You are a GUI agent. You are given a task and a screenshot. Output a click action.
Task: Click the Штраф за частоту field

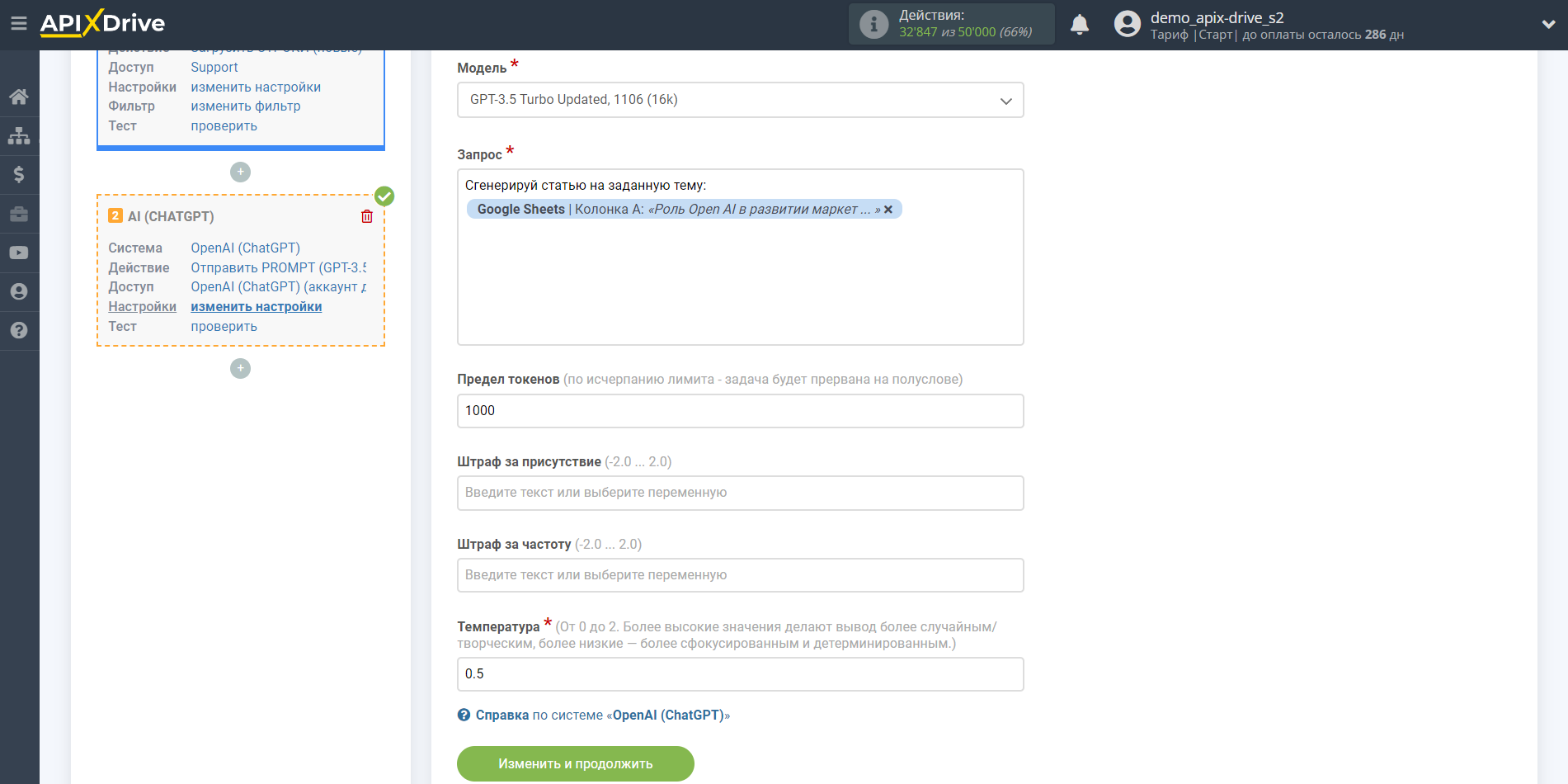740,575
